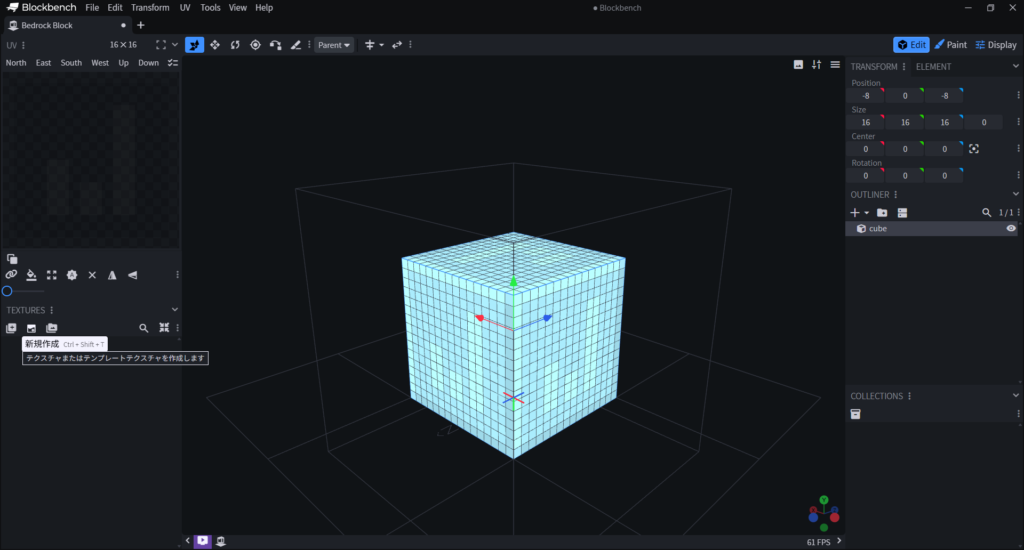Switch to the Element tab

(x=933, y=67)
